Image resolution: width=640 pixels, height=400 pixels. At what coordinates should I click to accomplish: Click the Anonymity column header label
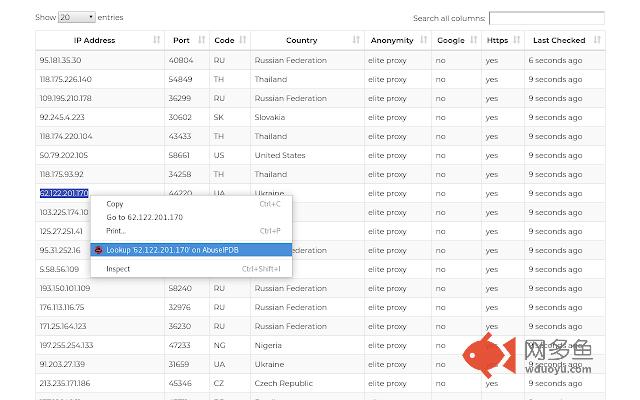[392, 40]
